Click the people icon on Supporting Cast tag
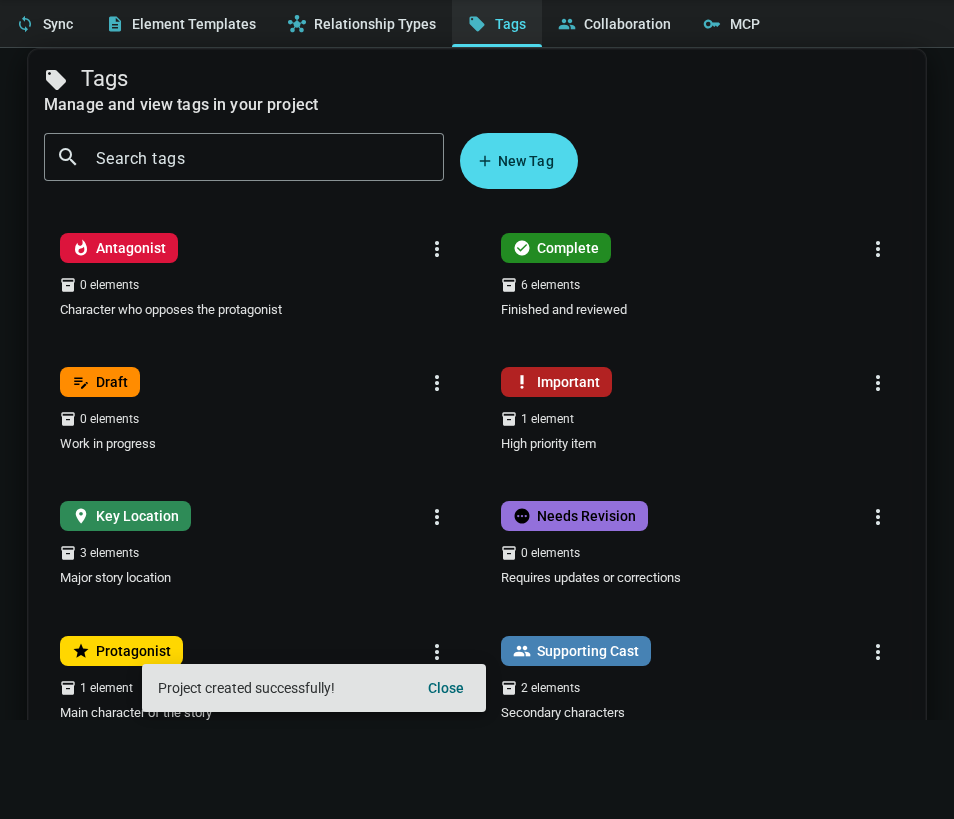 [522, 651]
